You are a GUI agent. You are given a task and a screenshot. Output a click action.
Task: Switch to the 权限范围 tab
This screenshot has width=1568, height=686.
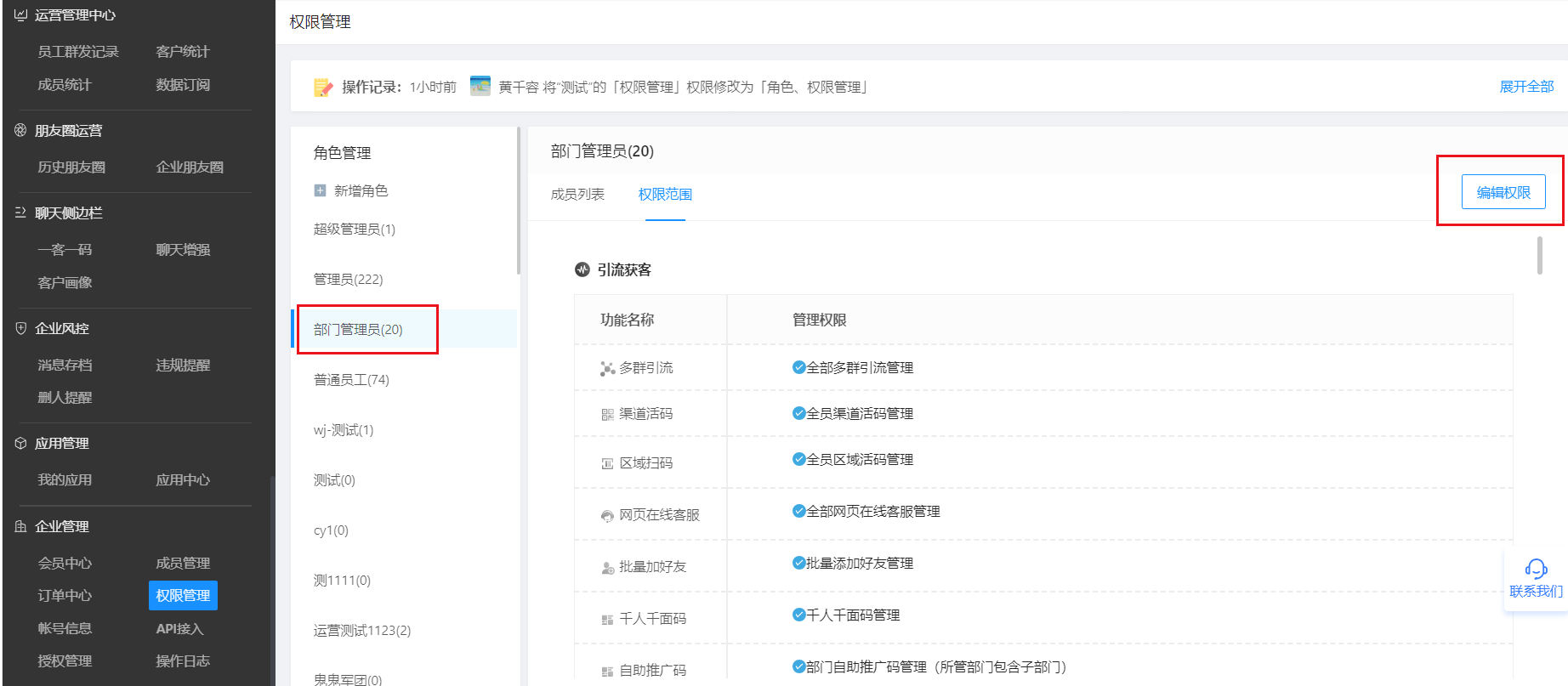point(665,194)
